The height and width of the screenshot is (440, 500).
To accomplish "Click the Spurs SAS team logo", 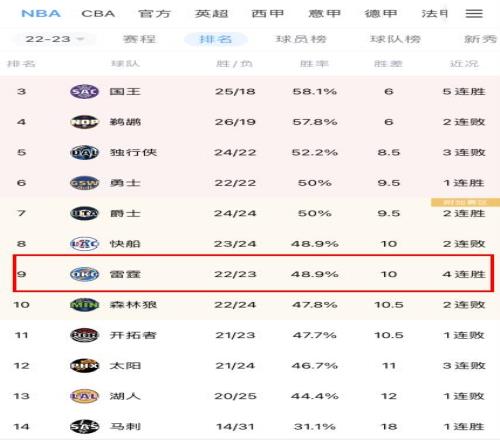I will [85, 427].
